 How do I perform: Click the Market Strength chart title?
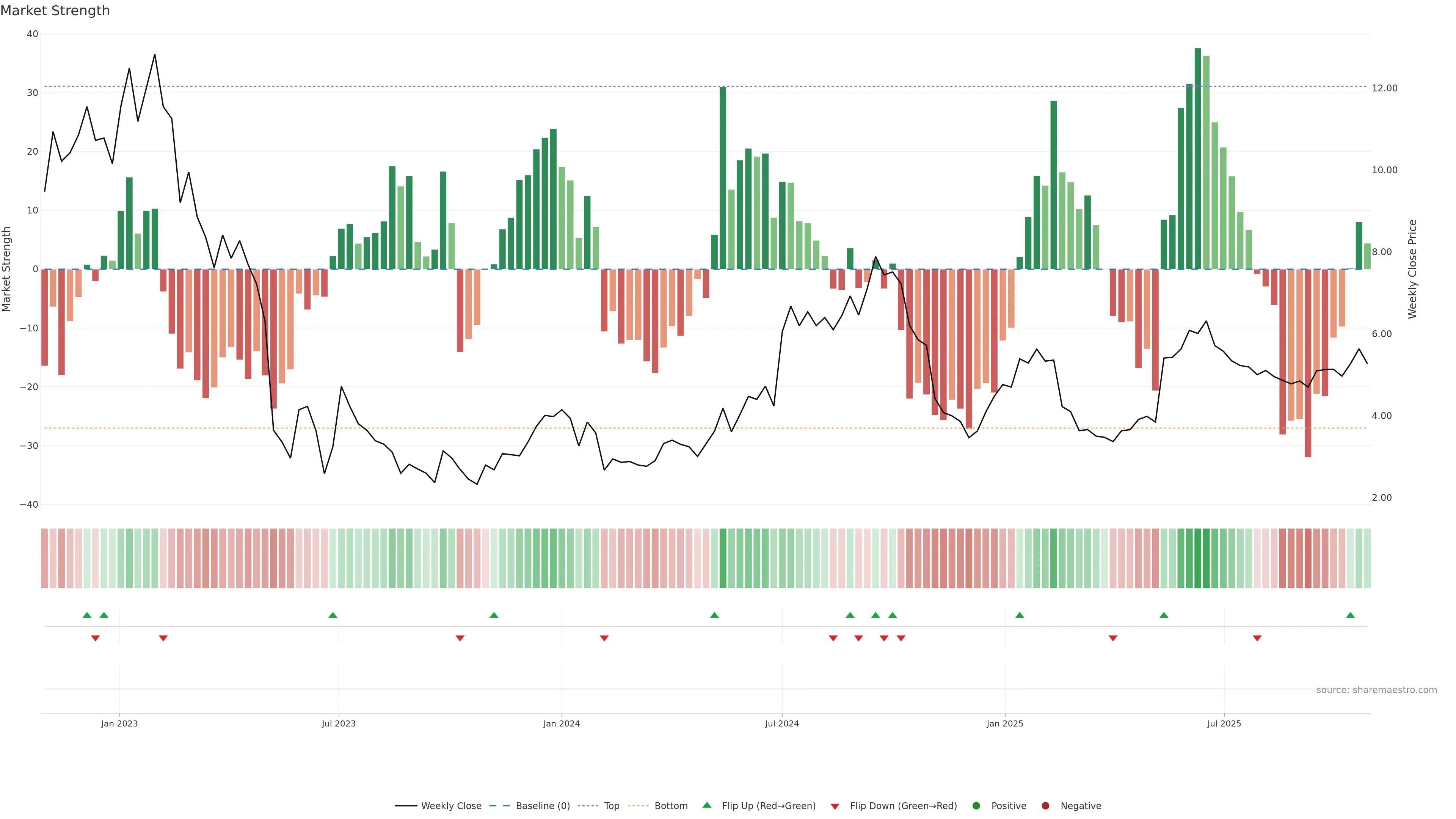coord(55,11)
